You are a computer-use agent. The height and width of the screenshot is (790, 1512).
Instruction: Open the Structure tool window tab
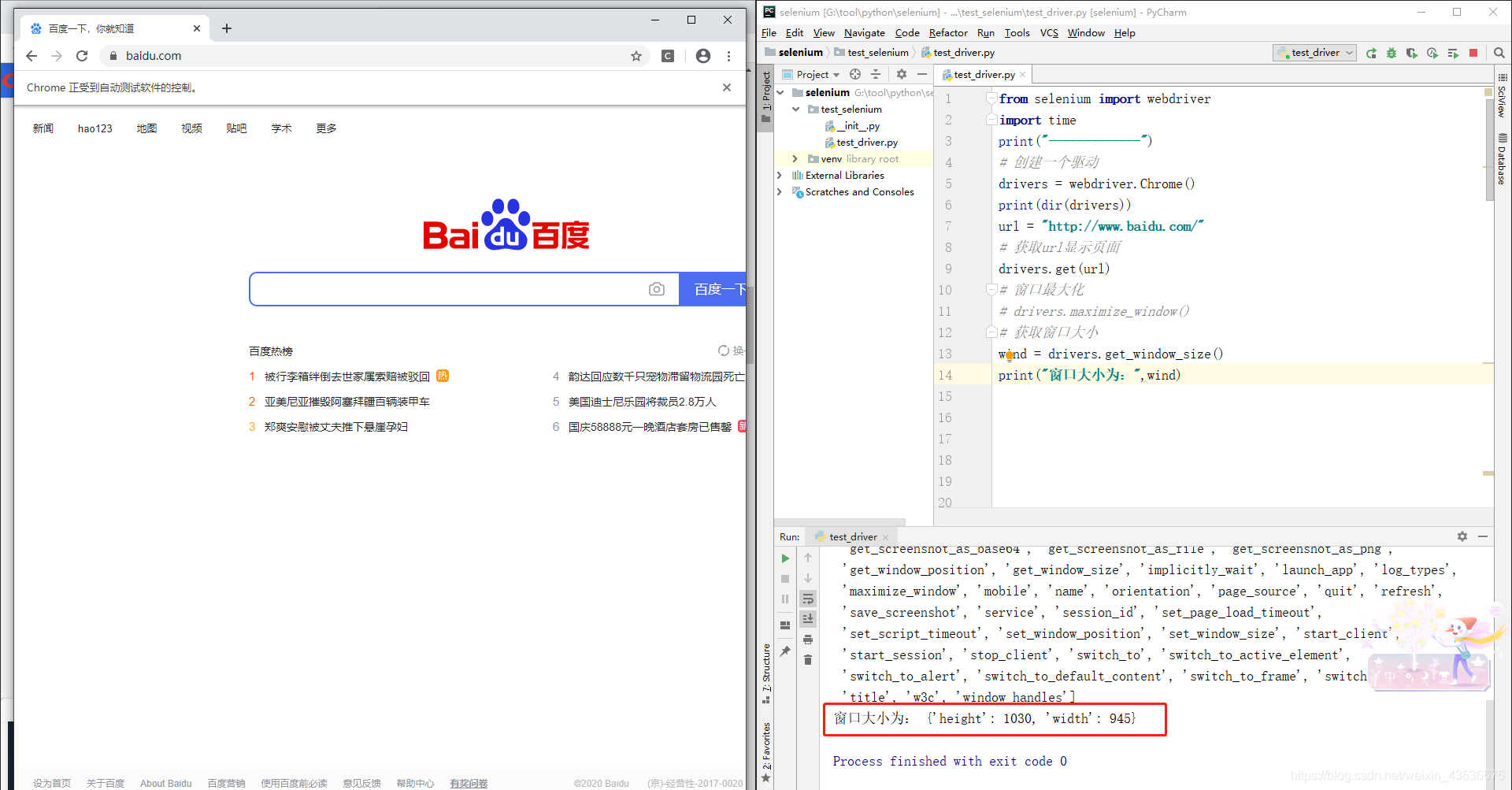click(766, 673)
